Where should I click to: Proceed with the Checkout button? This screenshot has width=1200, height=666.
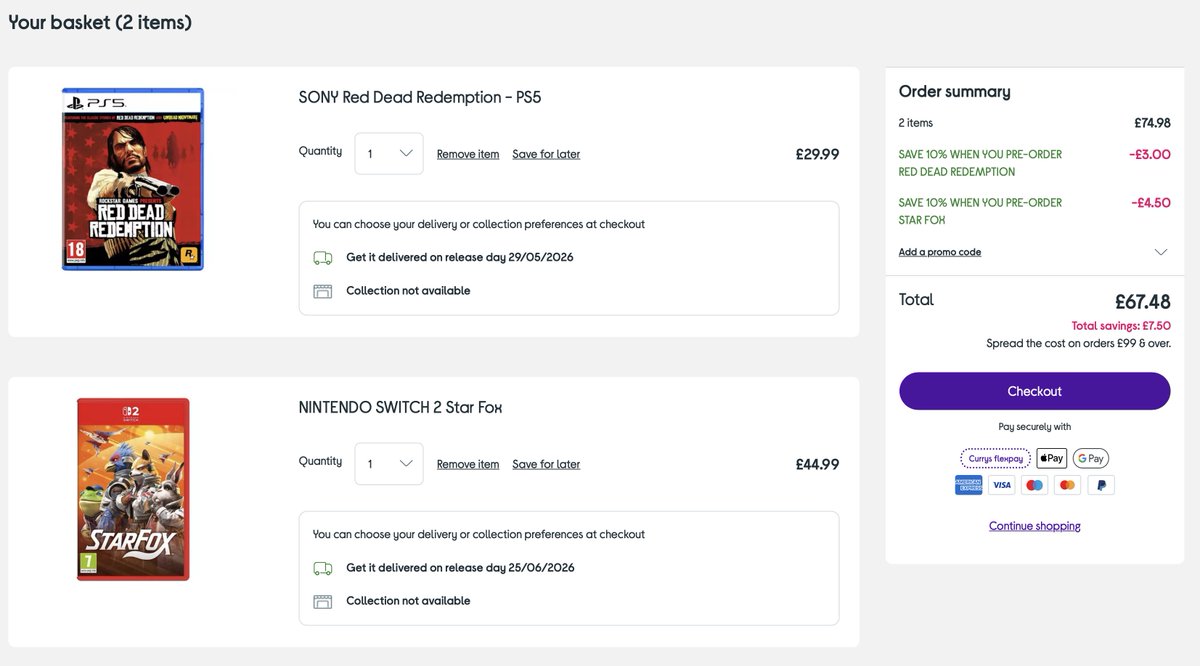[1034, 391]
